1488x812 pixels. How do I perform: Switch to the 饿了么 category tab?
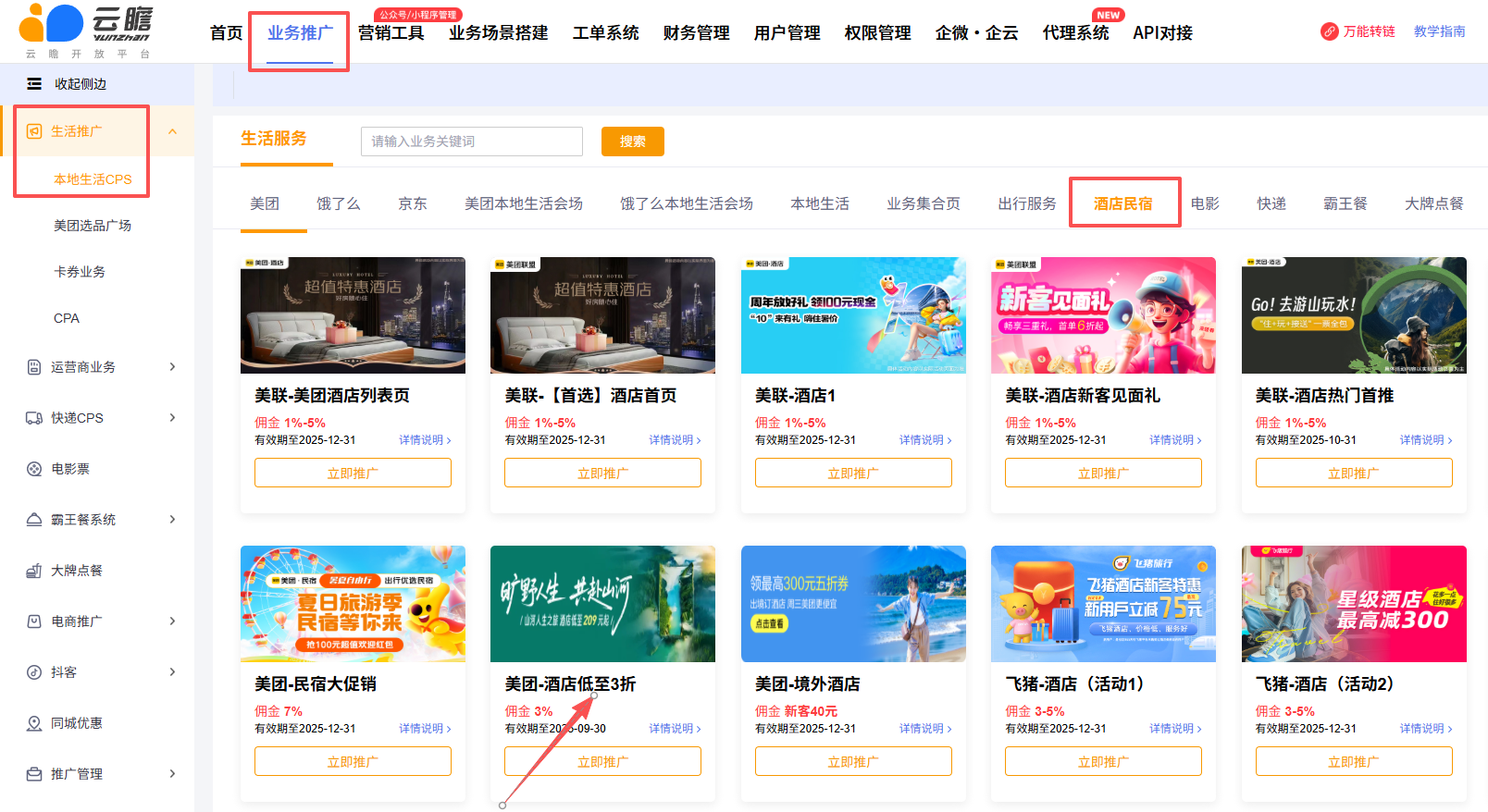click(x=339, y=203)
